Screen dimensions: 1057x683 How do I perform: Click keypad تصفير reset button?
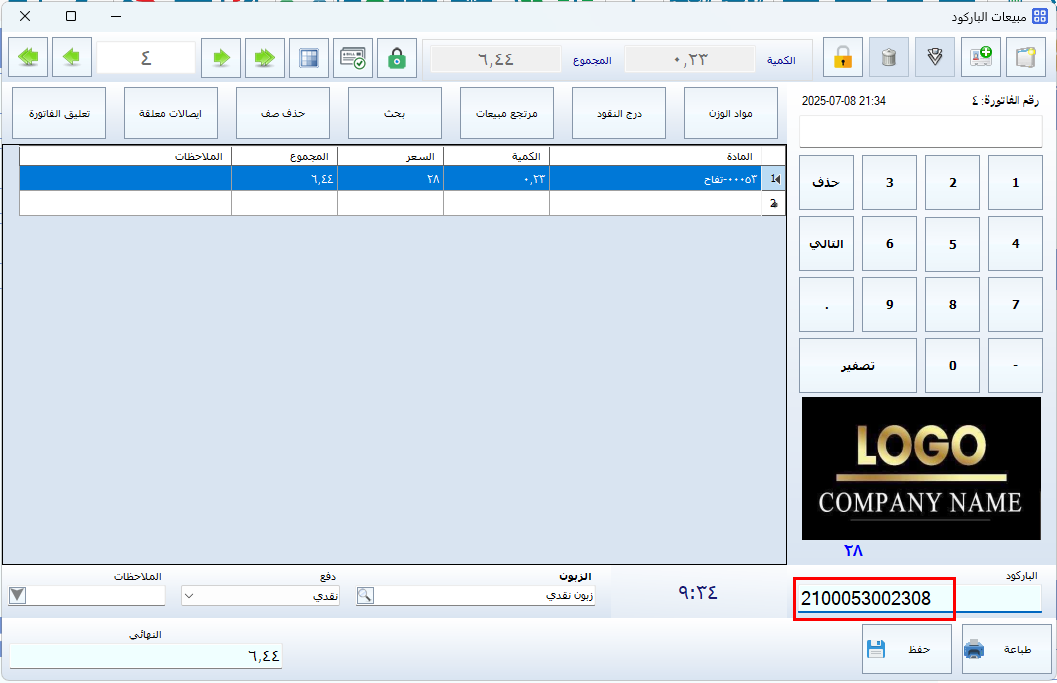point(858,365)
